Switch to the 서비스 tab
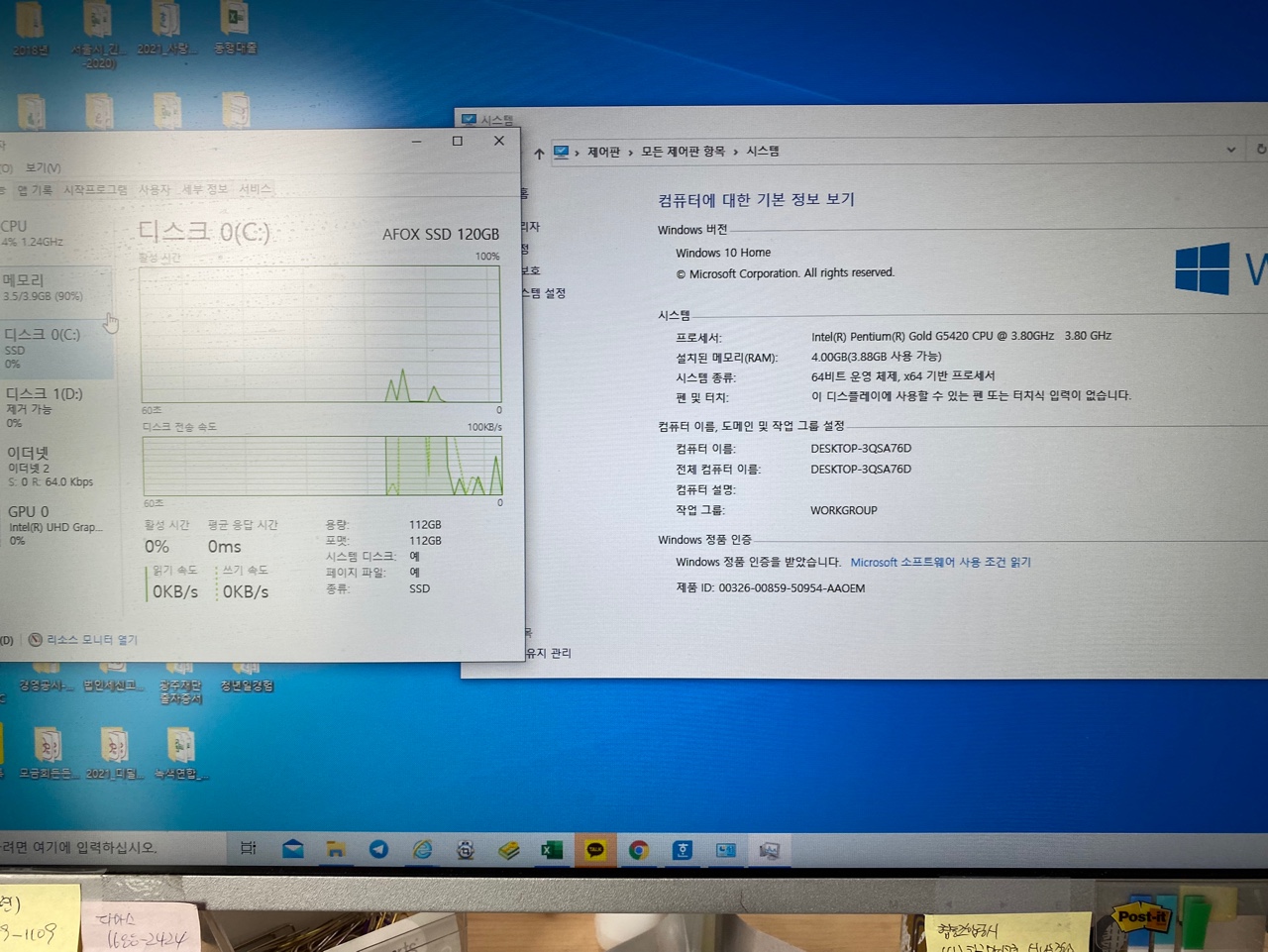1268x952 pixels. click(x=255, y=188)
